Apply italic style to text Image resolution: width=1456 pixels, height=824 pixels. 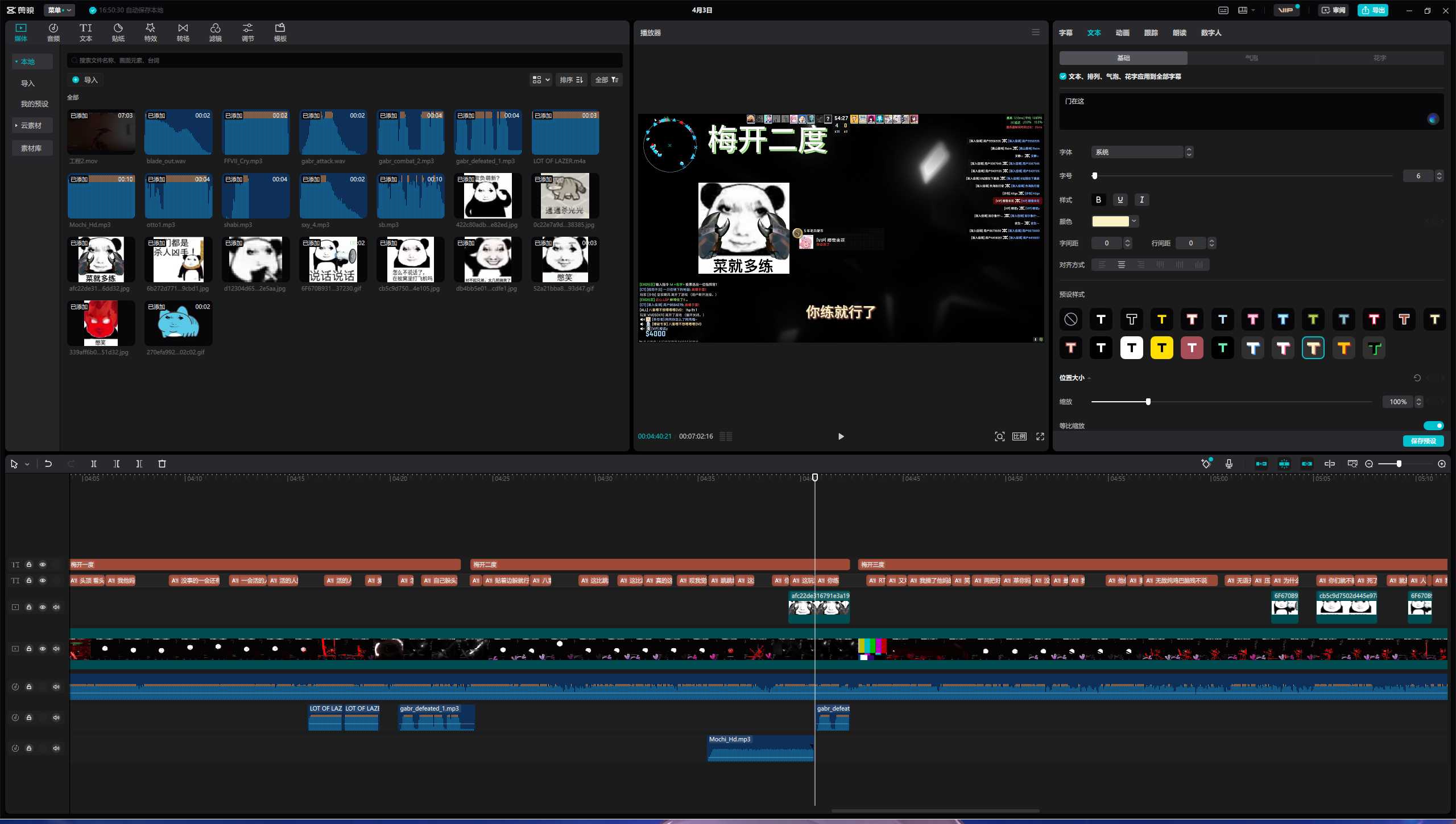pos(1141,200)
